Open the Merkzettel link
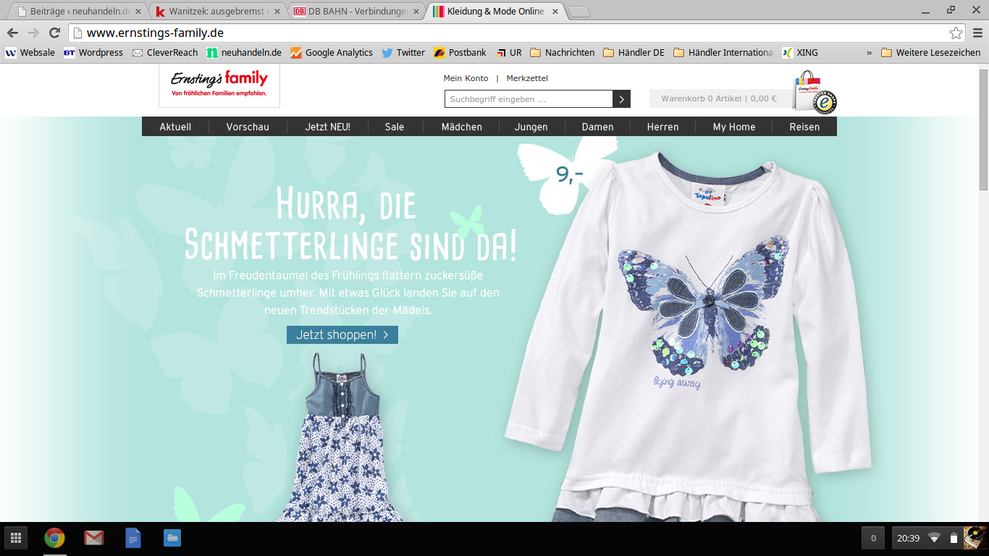The height and width of the screenshot is (556, 989). point(527,78)
